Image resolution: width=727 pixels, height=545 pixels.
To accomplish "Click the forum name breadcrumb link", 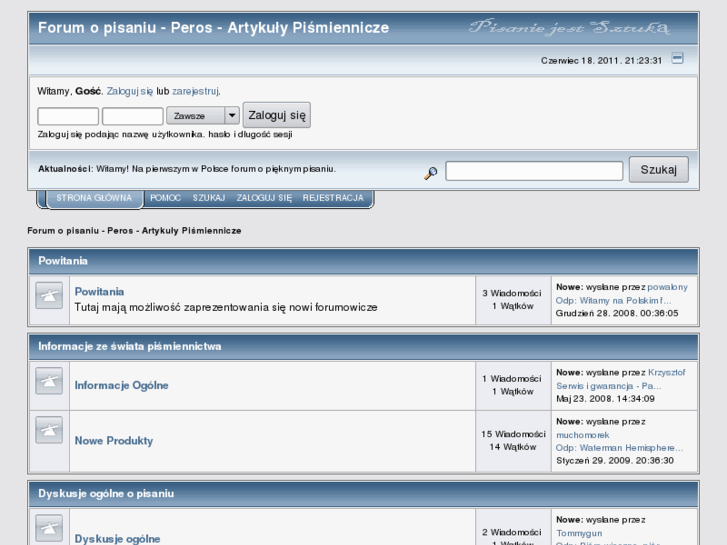I will click(x=134, y=231).
